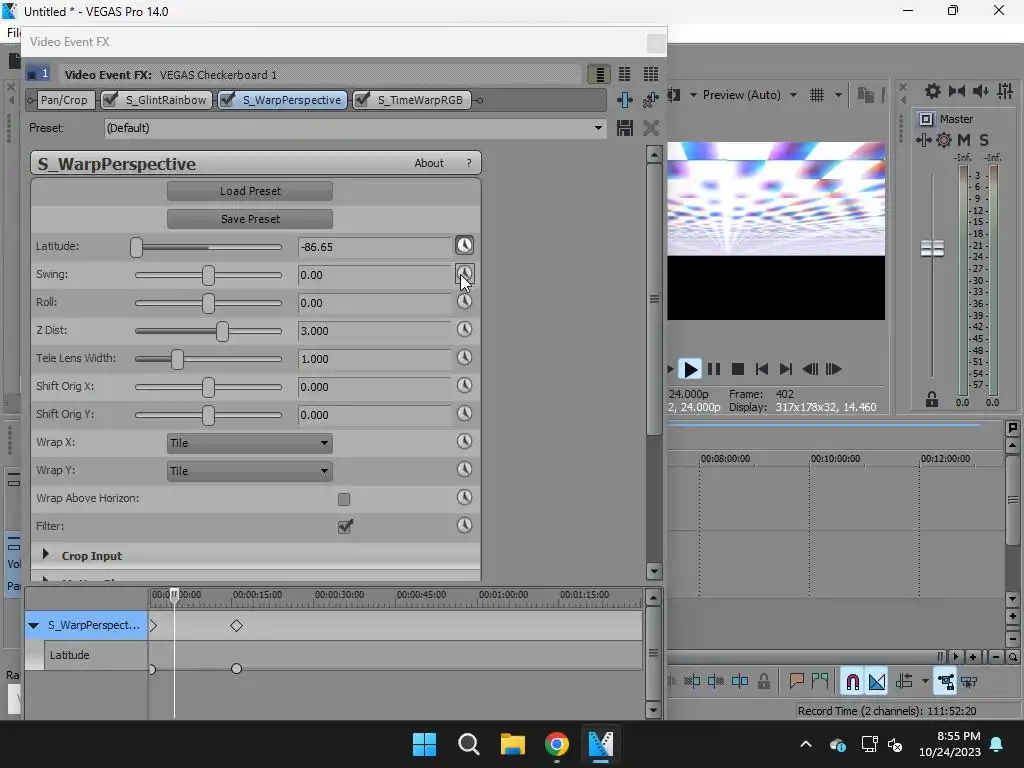Click the Latitude animate clock icon
This screenshot has width=1024, height=768.
464,246
